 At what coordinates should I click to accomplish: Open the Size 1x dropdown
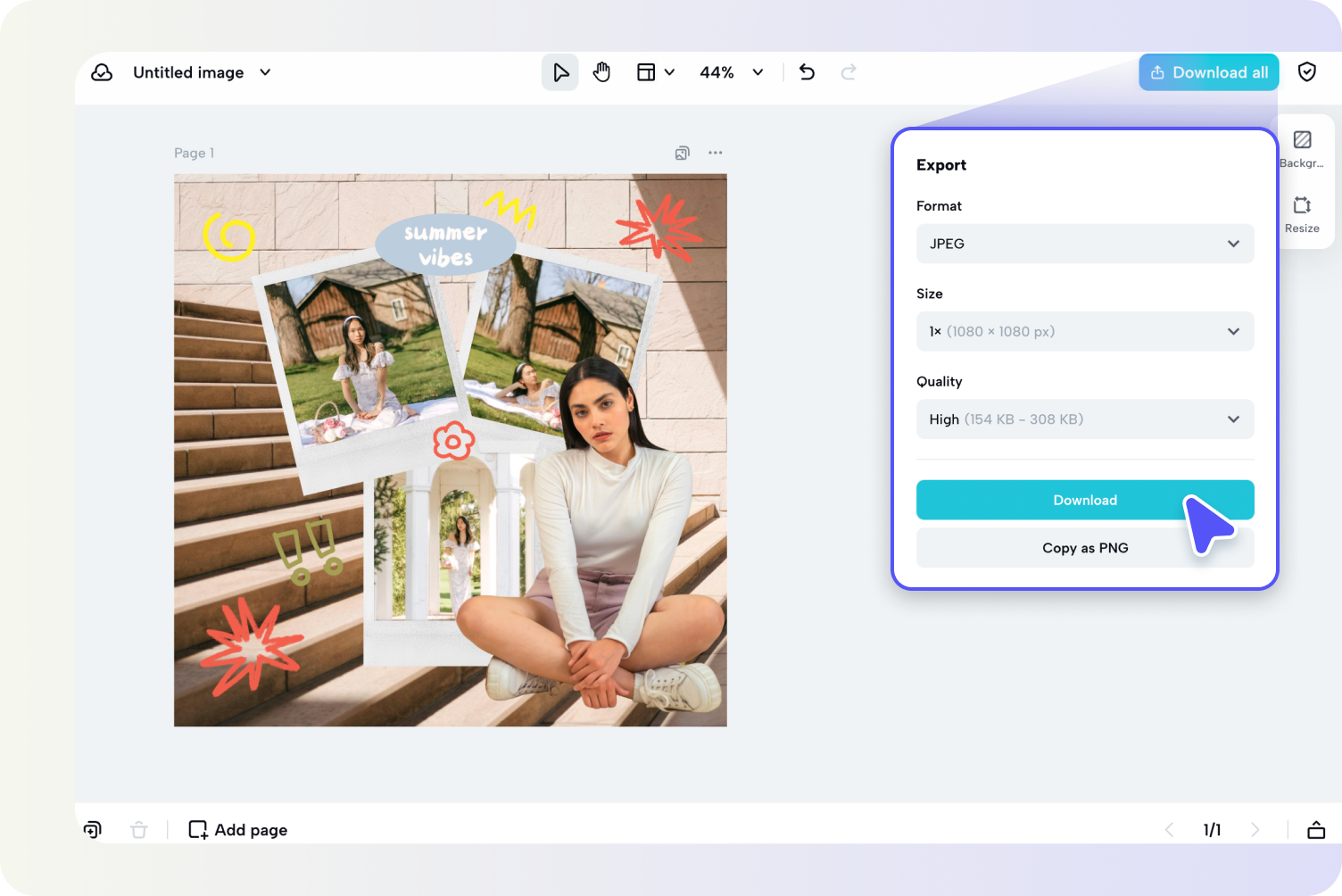click(x=1085, y=331)
